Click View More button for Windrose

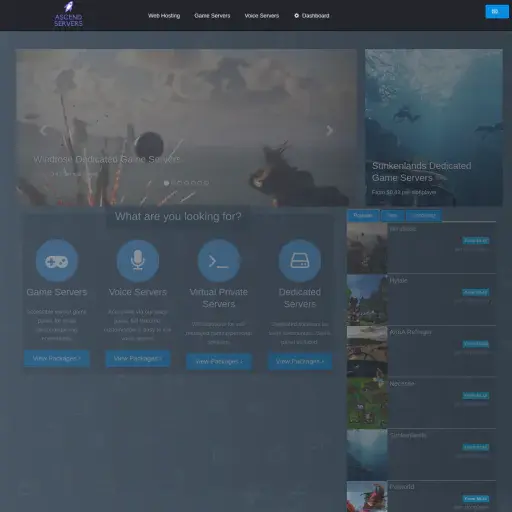[476, 241]
